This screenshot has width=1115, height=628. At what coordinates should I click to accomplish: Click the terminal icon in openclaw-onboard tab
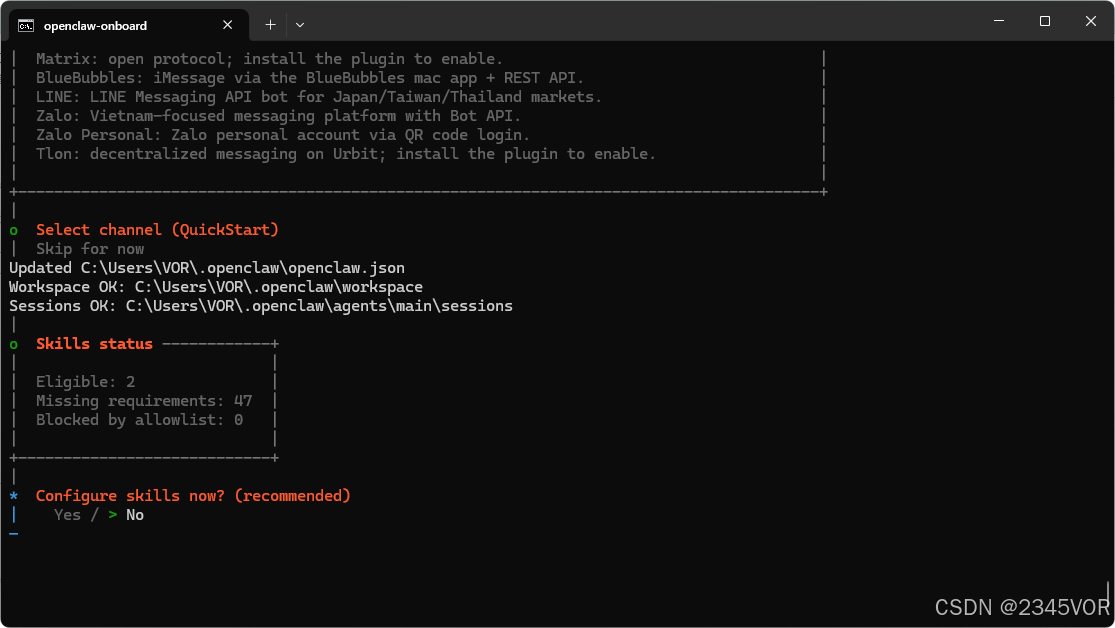(x=26, y=26)
